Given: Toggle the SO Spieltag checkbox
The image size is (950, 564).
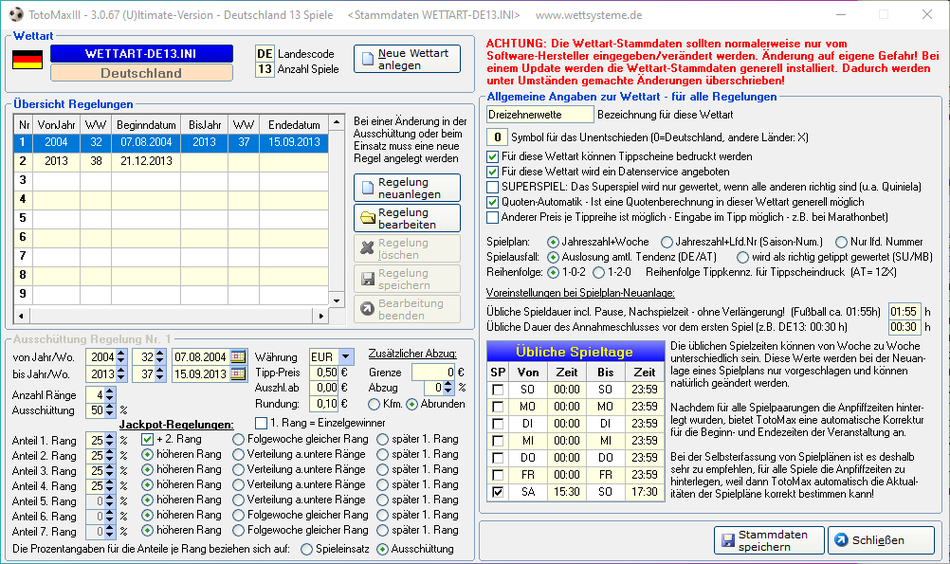Looking at the screenshot, I should click(x=497, y=390).
